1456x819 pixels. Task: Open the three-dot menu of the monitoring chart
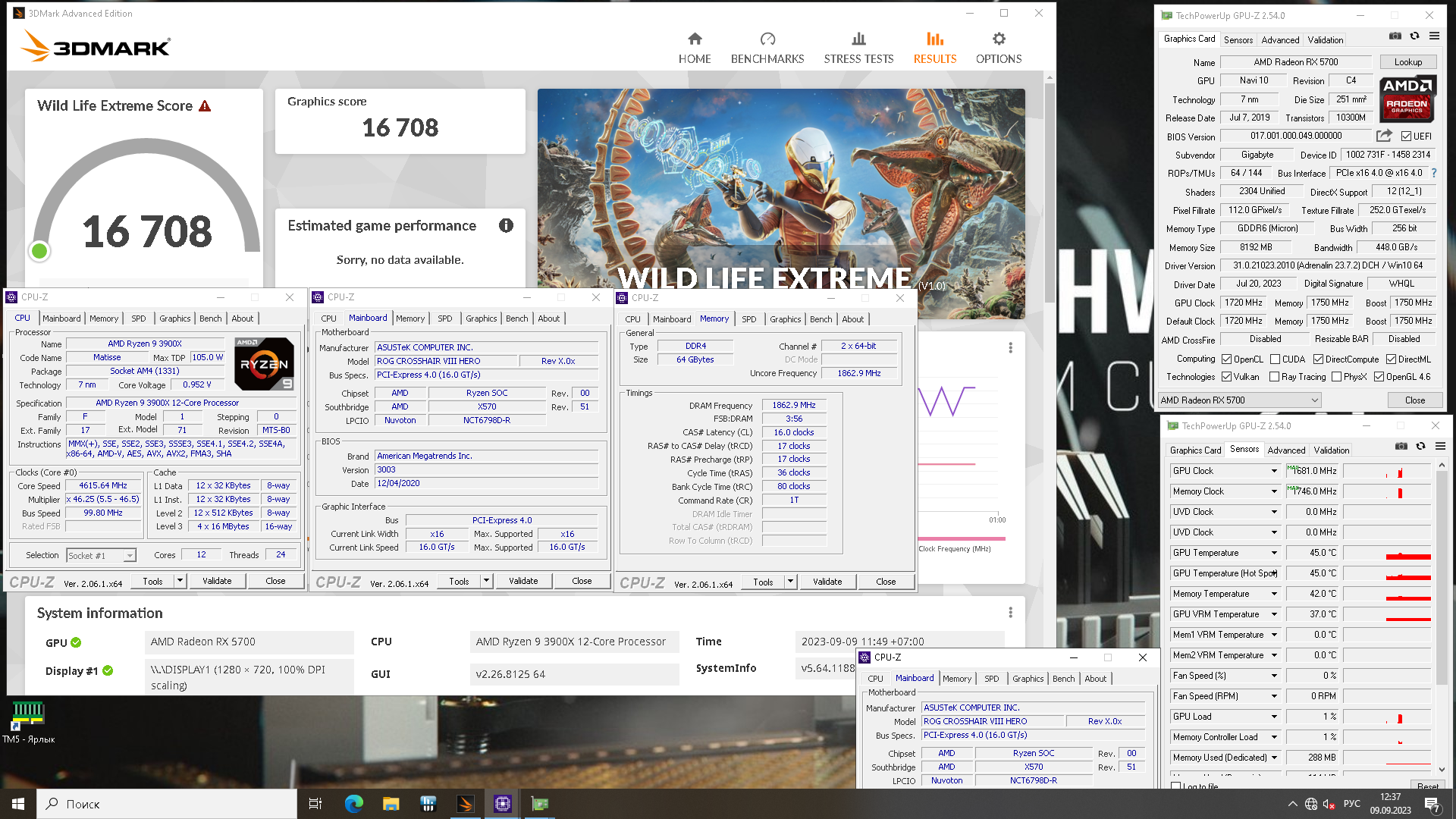pyautogui.click(x=1010, y=347)
